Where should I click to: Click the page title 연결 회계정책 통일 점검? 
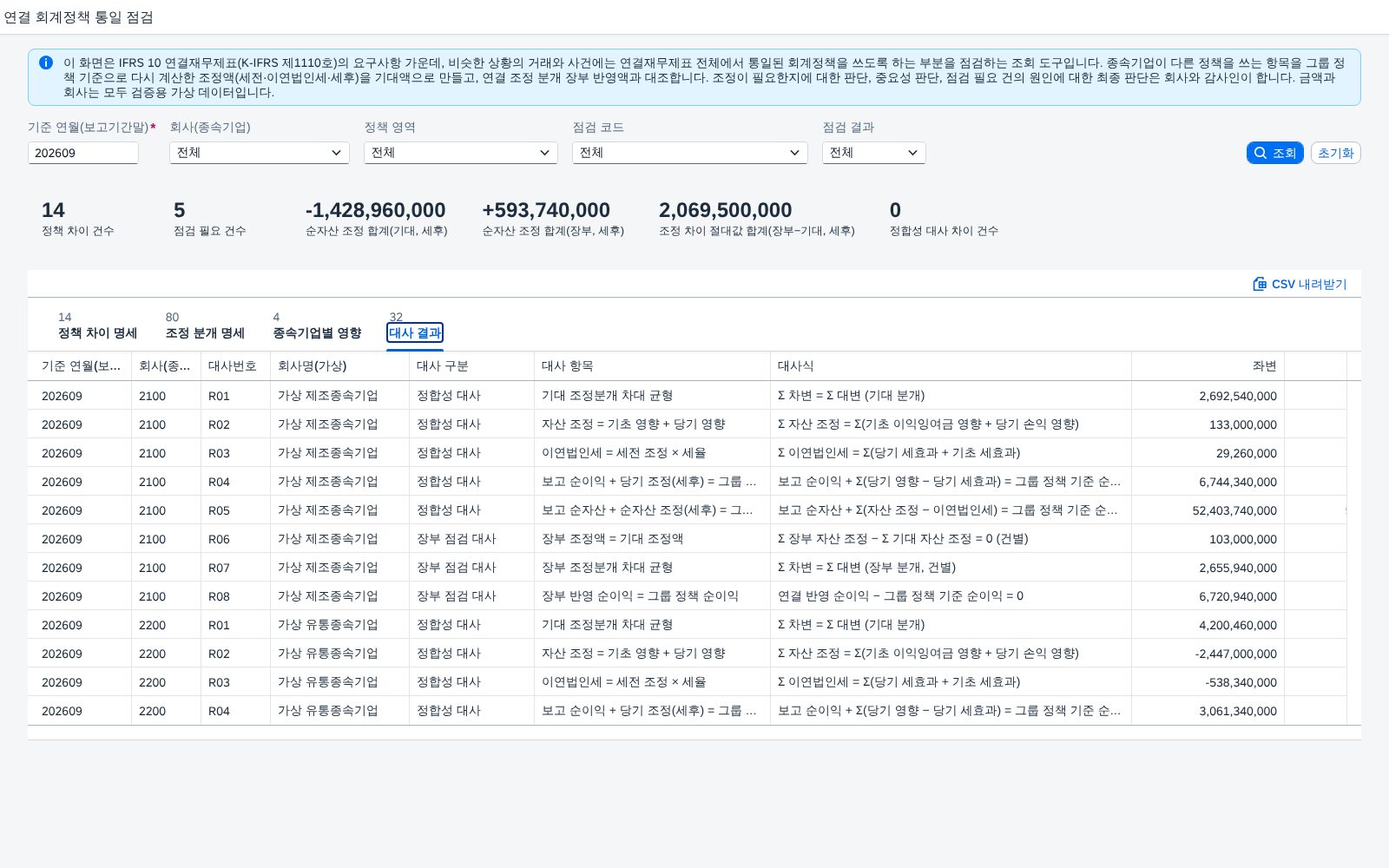(x=79, y=17)
